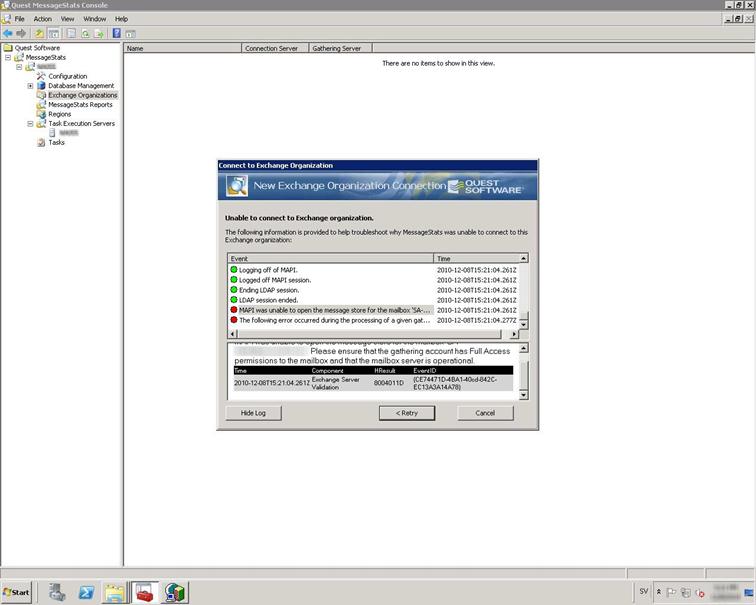Click the Quest Software folder icon
This screenshot has height=605, width=756.
pos(8,48)
